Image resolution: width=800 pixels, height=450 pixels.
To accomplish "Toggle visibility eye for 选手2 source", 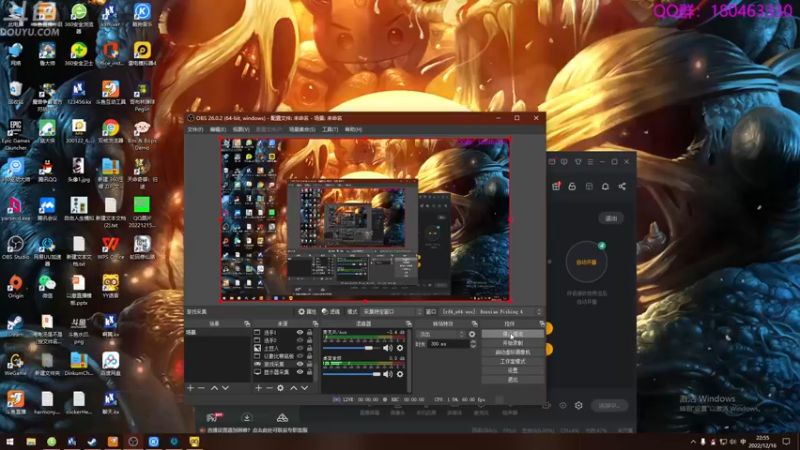I will 300,340.
